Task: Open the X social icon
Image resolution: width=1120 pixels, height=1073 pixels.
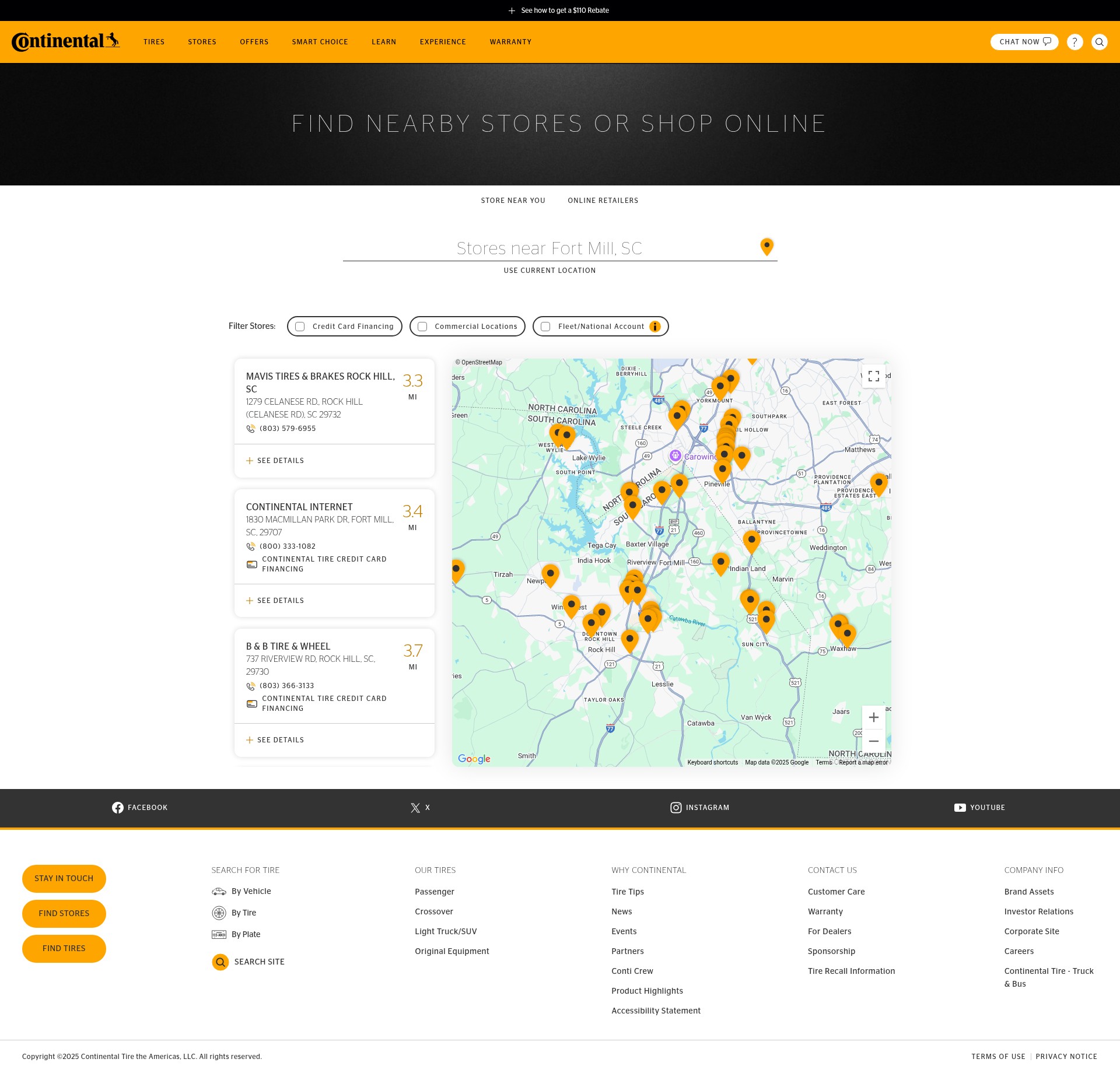Action: (415, 808)
